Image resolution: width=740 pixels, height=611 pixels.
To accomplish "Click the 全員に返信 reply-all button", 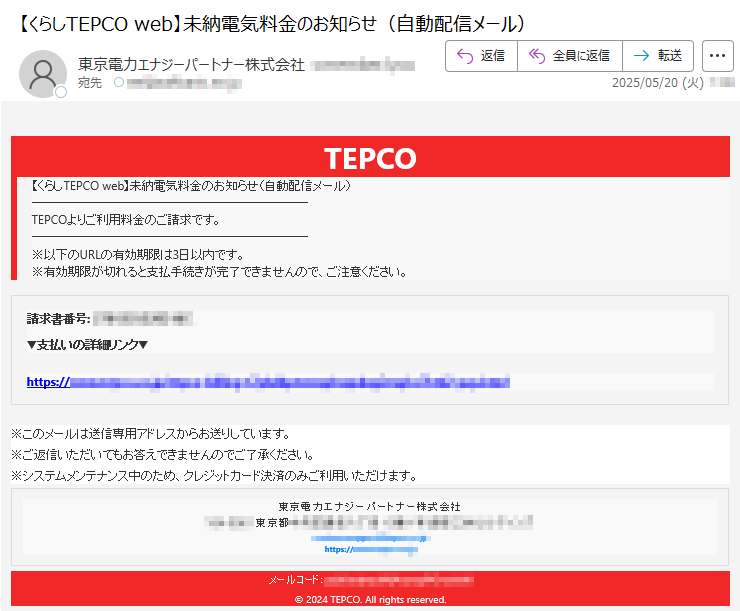I will coord(570,56).
